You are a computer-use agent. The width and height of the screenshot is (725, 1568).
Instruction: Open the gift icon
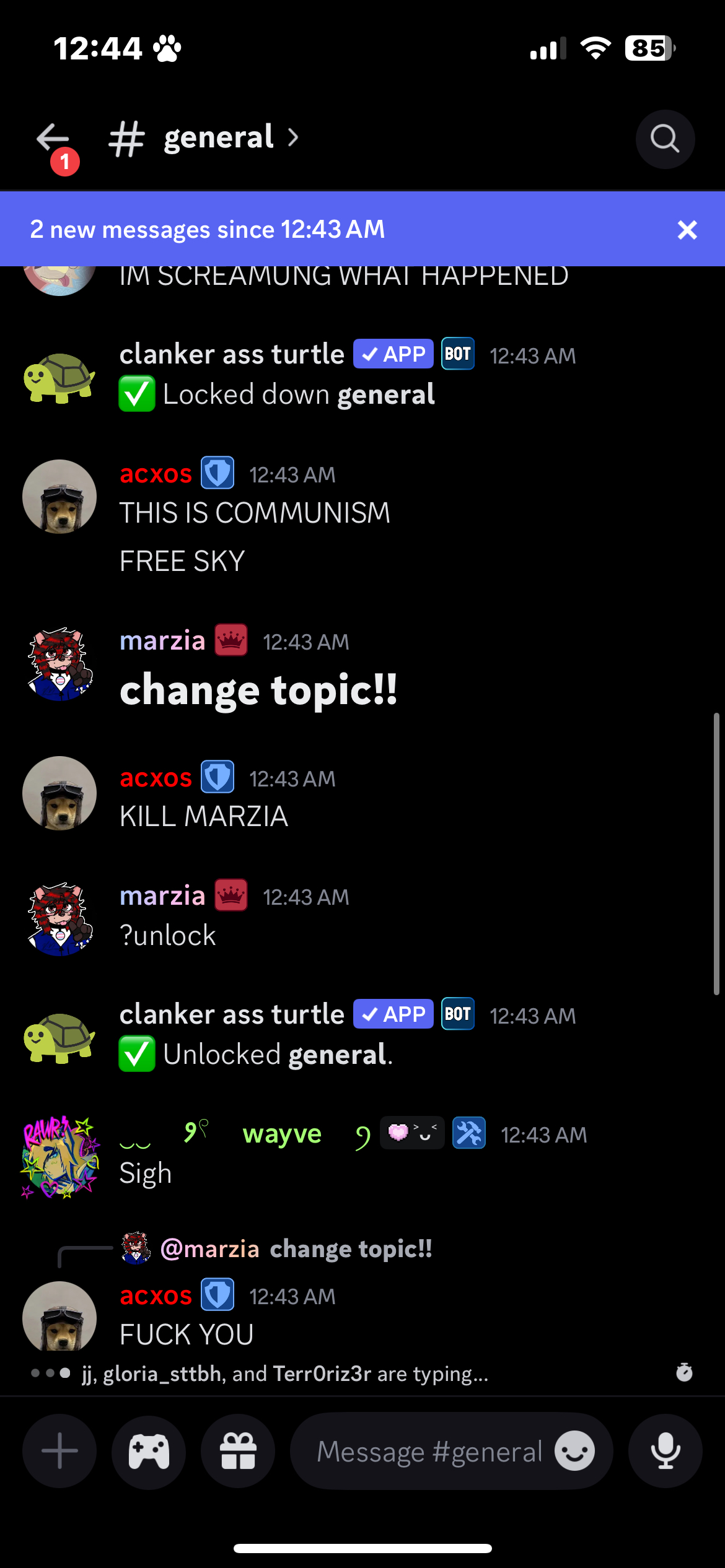(x=238, y=1451)
